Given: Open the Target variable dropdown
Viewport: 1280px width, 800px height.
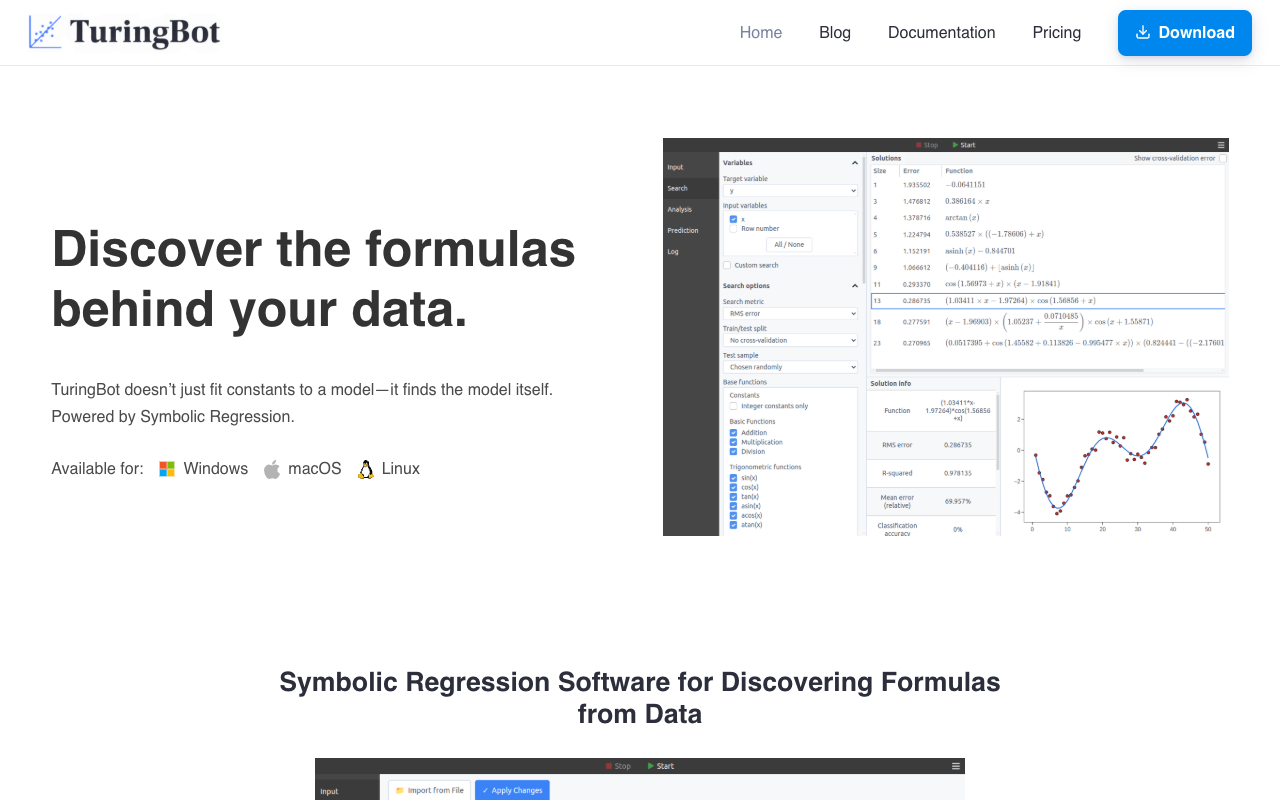Looking at the screenshot, I should (x=790, y=190).
